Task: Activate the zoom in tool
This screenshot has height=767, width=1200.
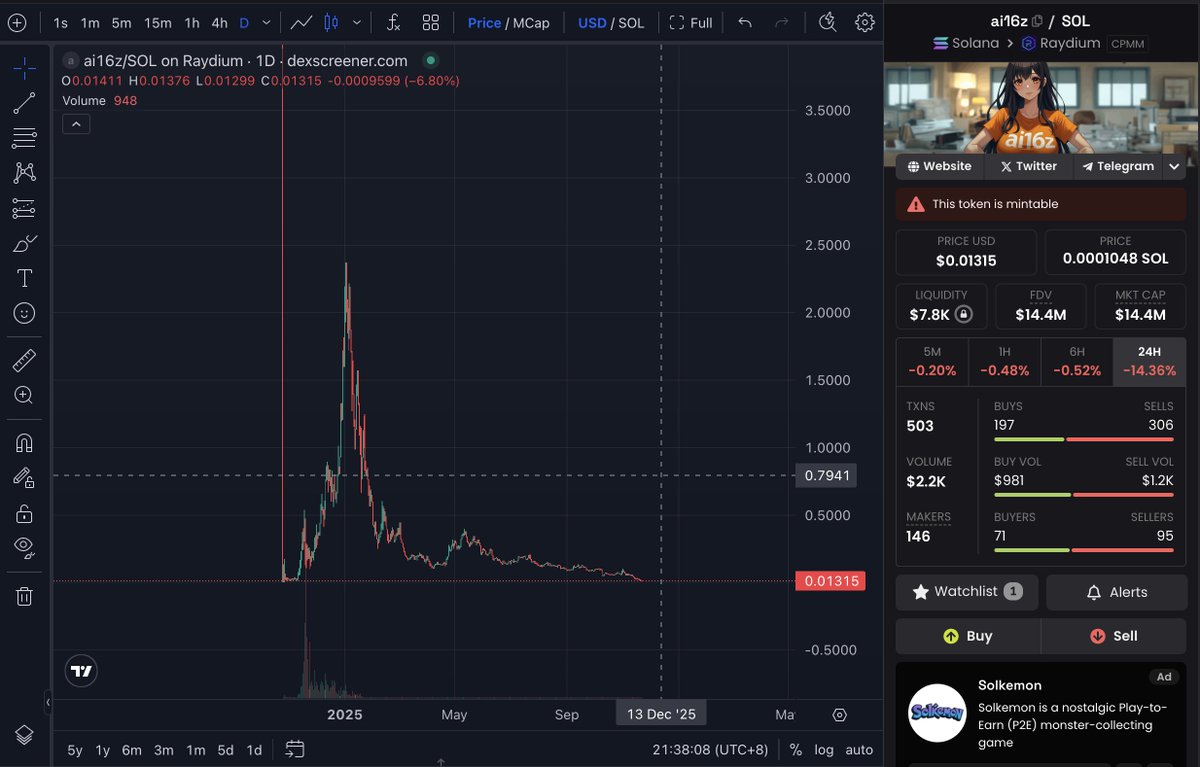Action: coord(25,395)
